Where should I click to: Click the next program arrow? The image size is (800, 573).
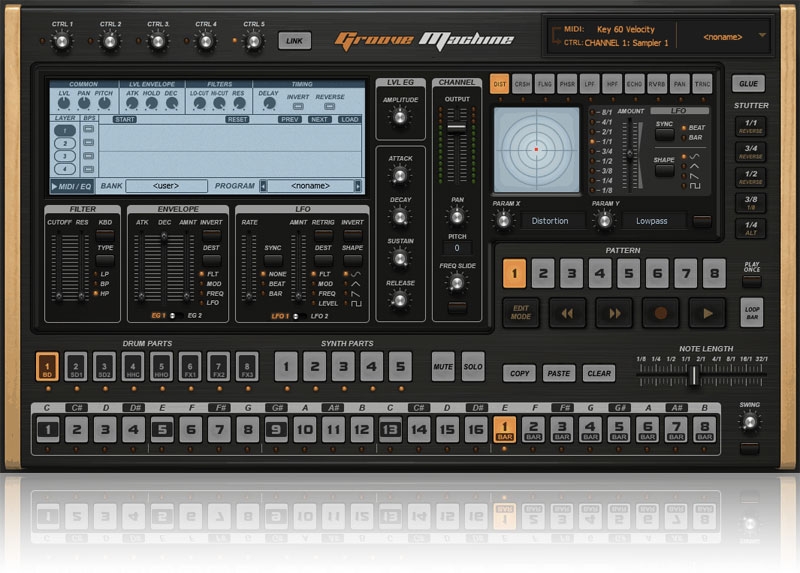coord(358,186)
